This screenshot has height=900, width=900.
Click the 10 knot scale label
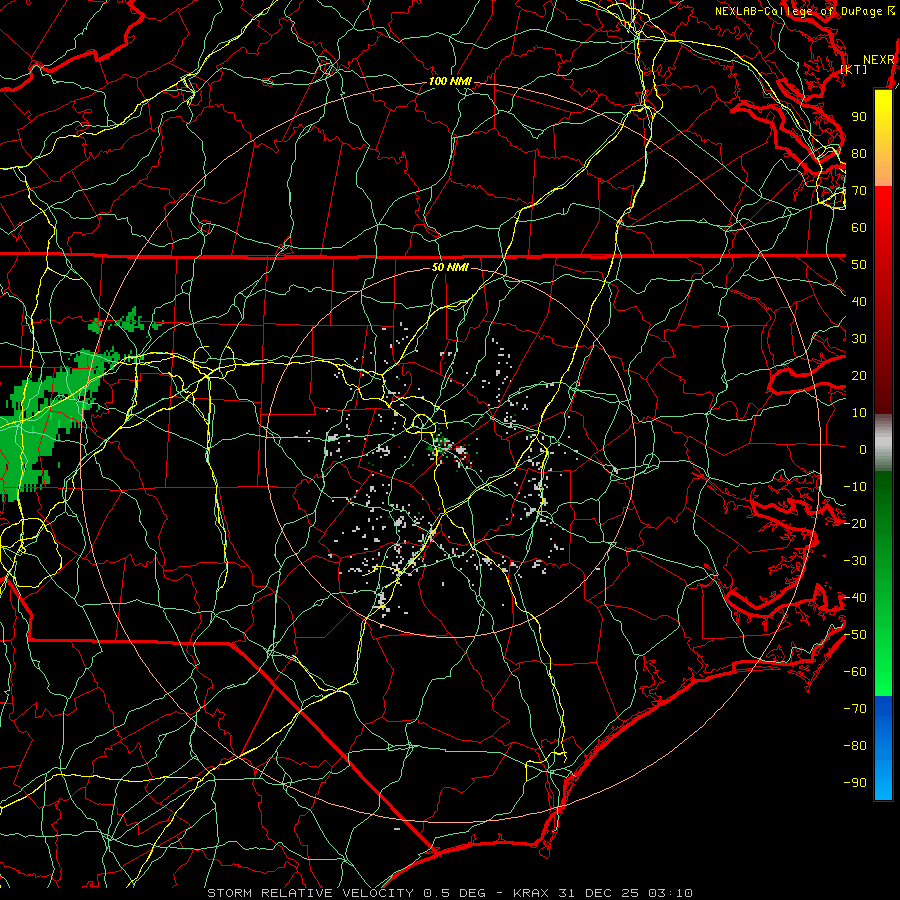pos(859,413)
